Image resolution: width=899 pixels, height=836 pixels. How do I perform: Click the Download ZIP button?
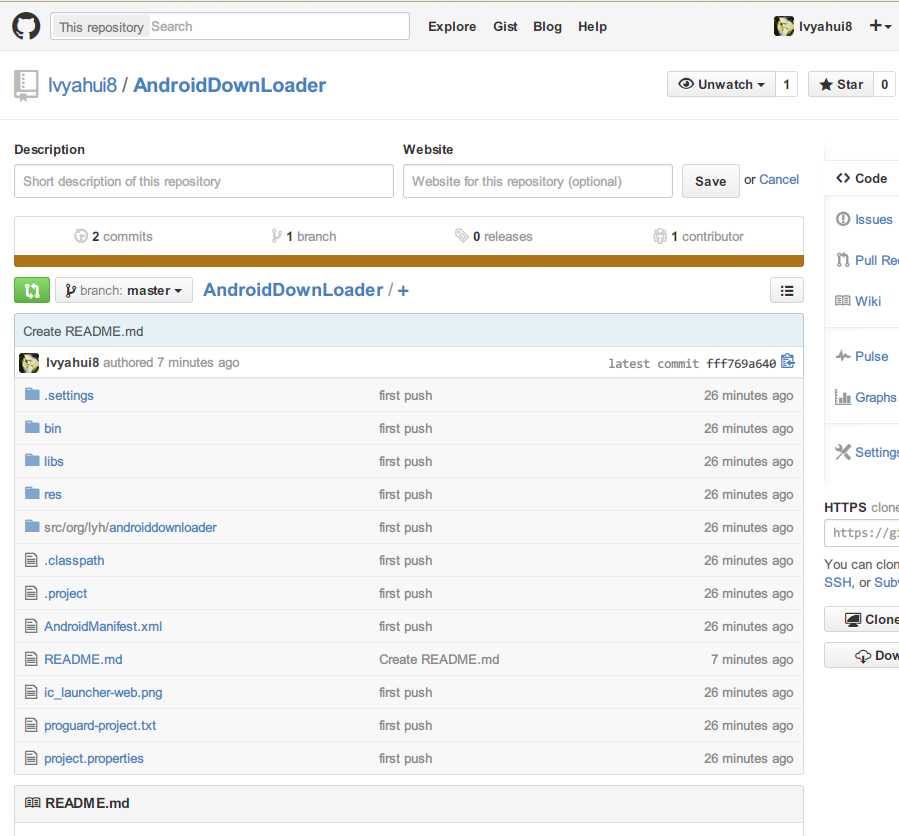click(x=861, y=655)
